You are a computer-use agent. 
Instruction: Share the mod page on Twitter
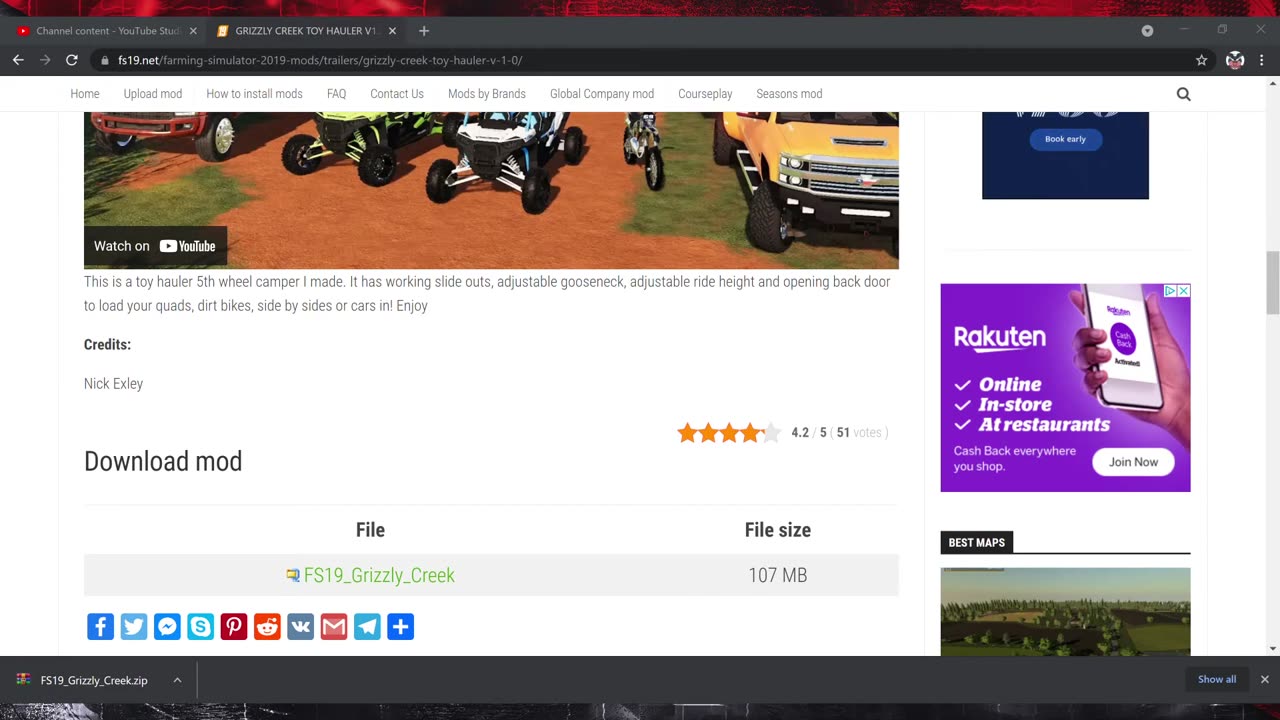(x=134, y=627)
